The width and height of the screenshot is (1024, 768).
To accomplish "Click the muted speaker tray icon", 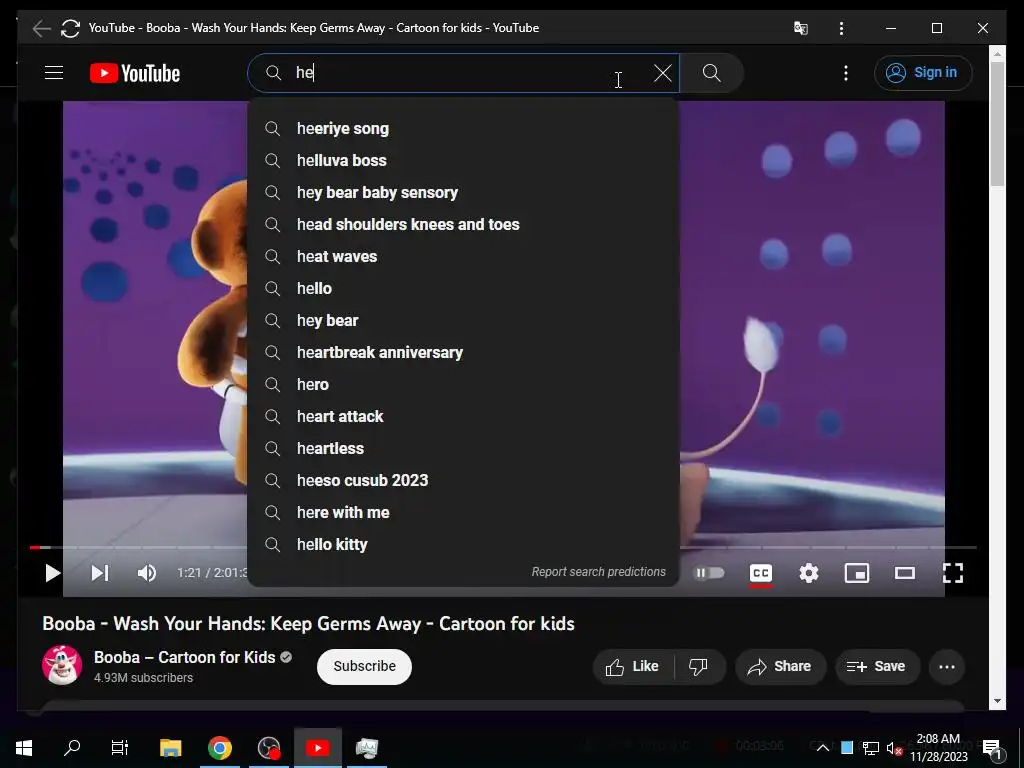I will pyautogui.click(x=894, y=748).
